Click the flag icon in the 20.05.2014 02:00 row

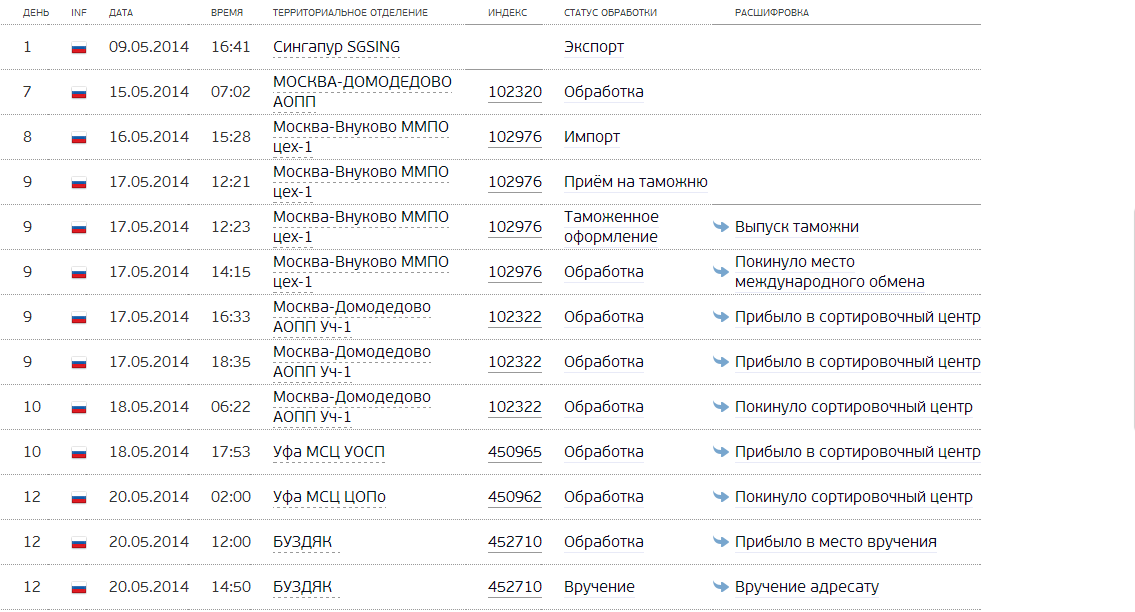79,498
